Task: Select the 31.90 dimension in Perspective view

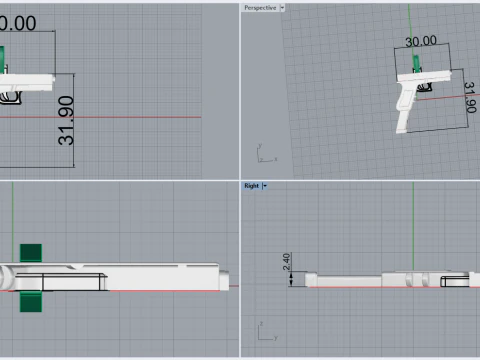Action: pyautogui.click(x=470, y=97)
